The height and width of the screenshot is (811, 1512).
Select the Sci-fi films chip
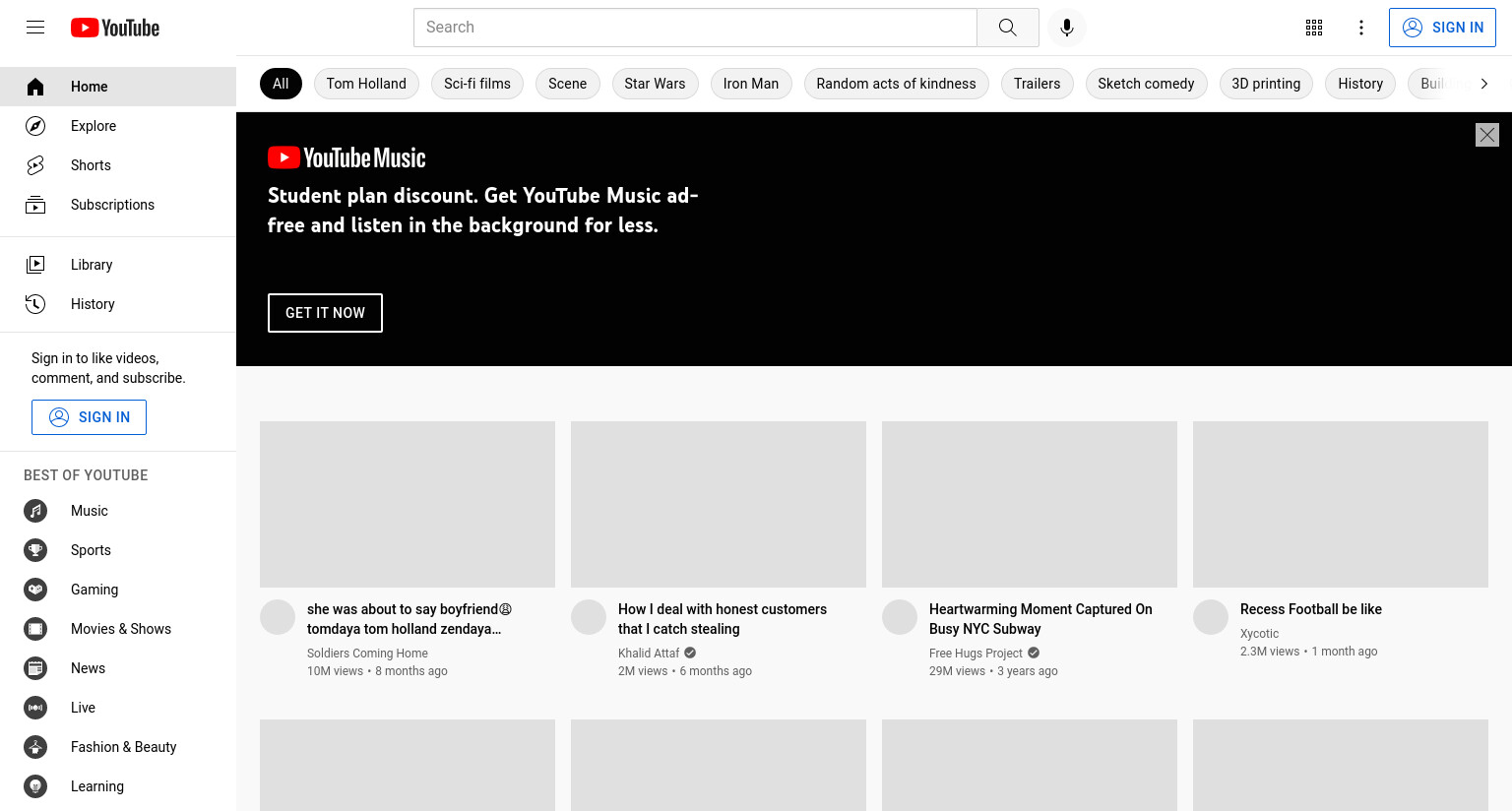point(477,84)
